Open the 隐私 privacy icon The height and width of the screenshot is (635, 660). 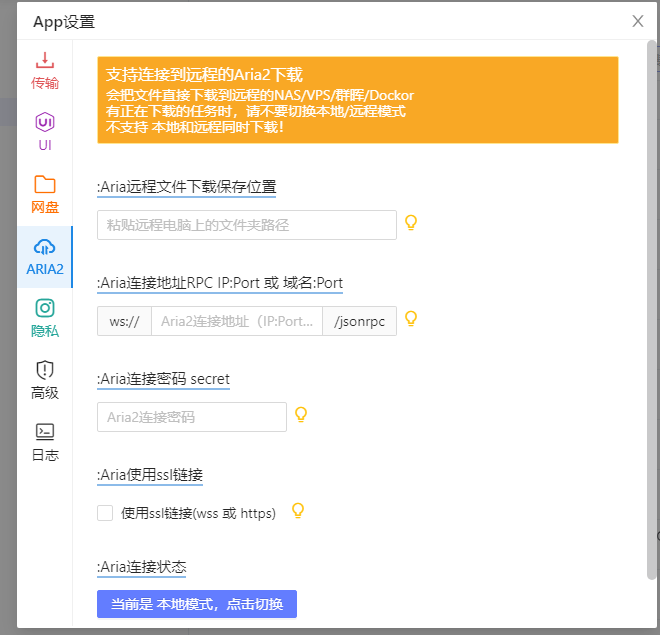(45, 309)
